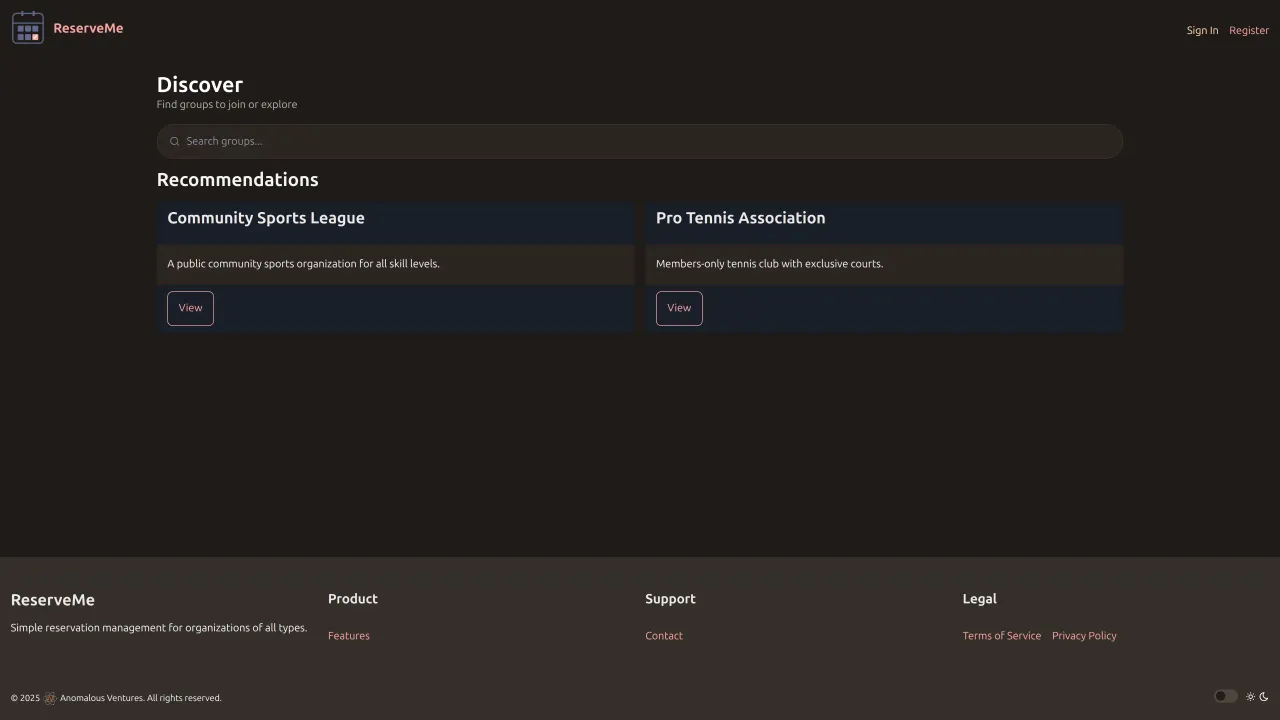
Task: Open the Privacy Policy link
Action: coord(1084,636)
